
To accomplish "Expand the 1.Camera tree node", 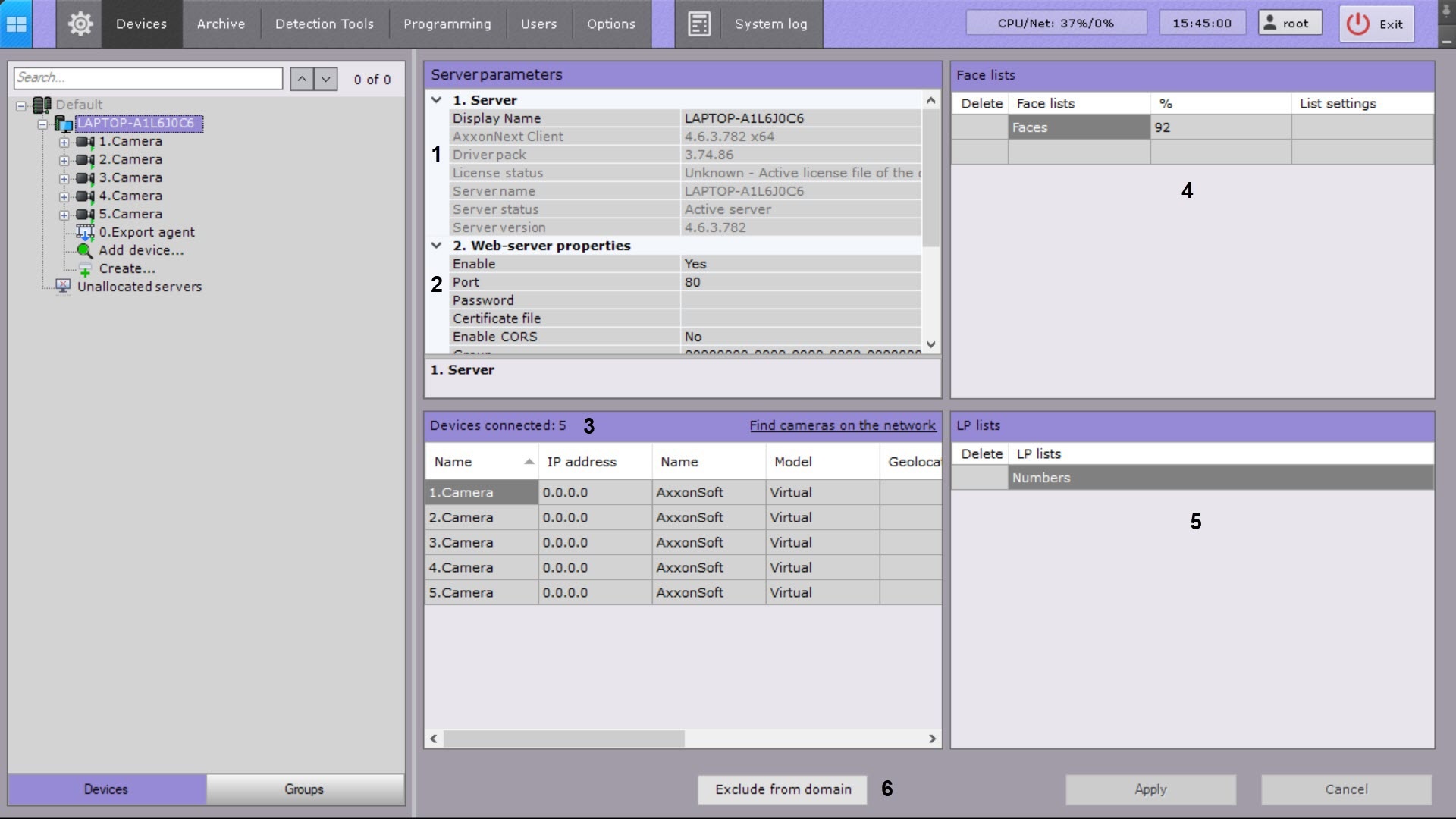I will (64, 142).
